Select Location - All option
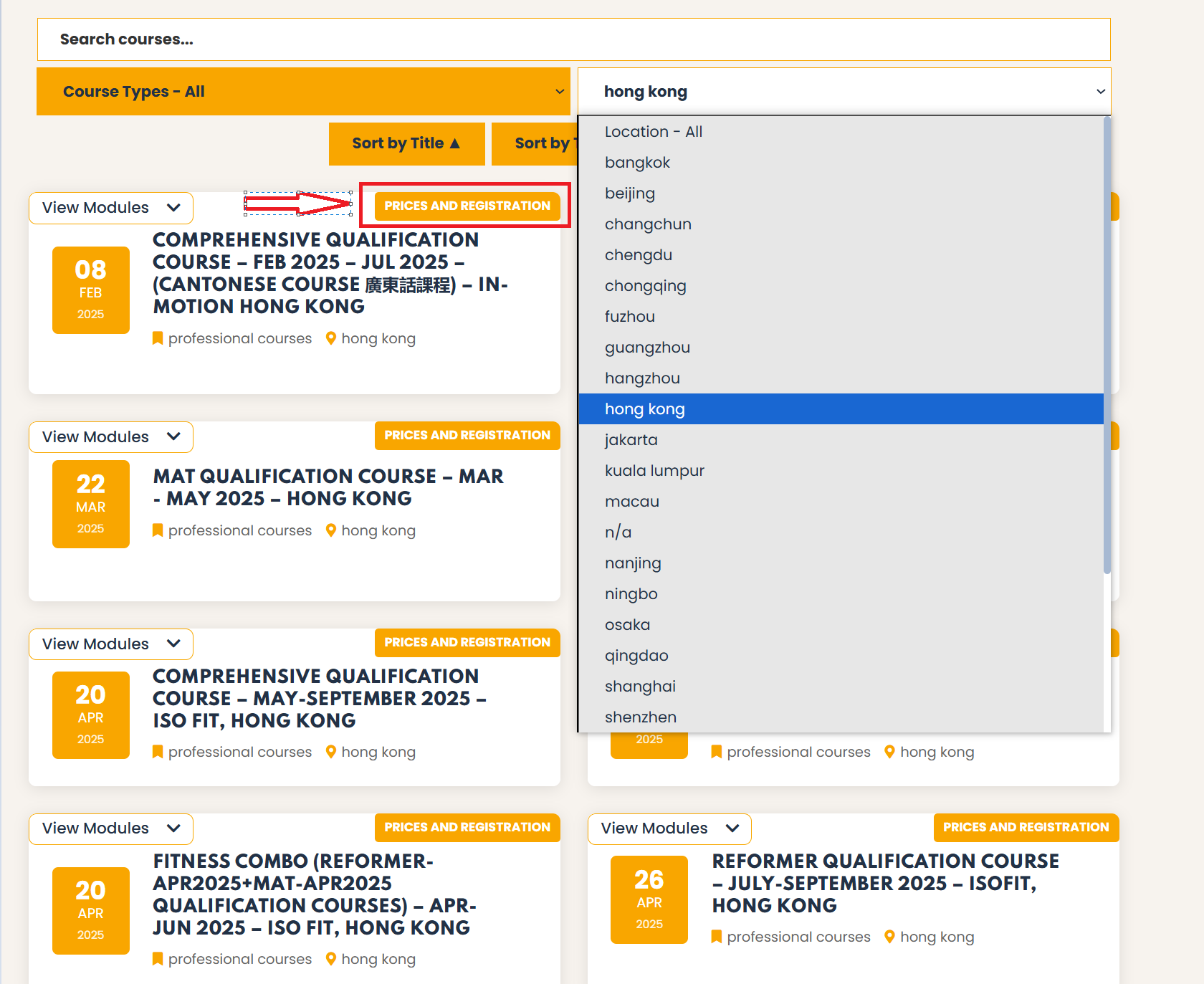Image resolution: width=1204 pixels, height=984 pixels. pos(653,132)
